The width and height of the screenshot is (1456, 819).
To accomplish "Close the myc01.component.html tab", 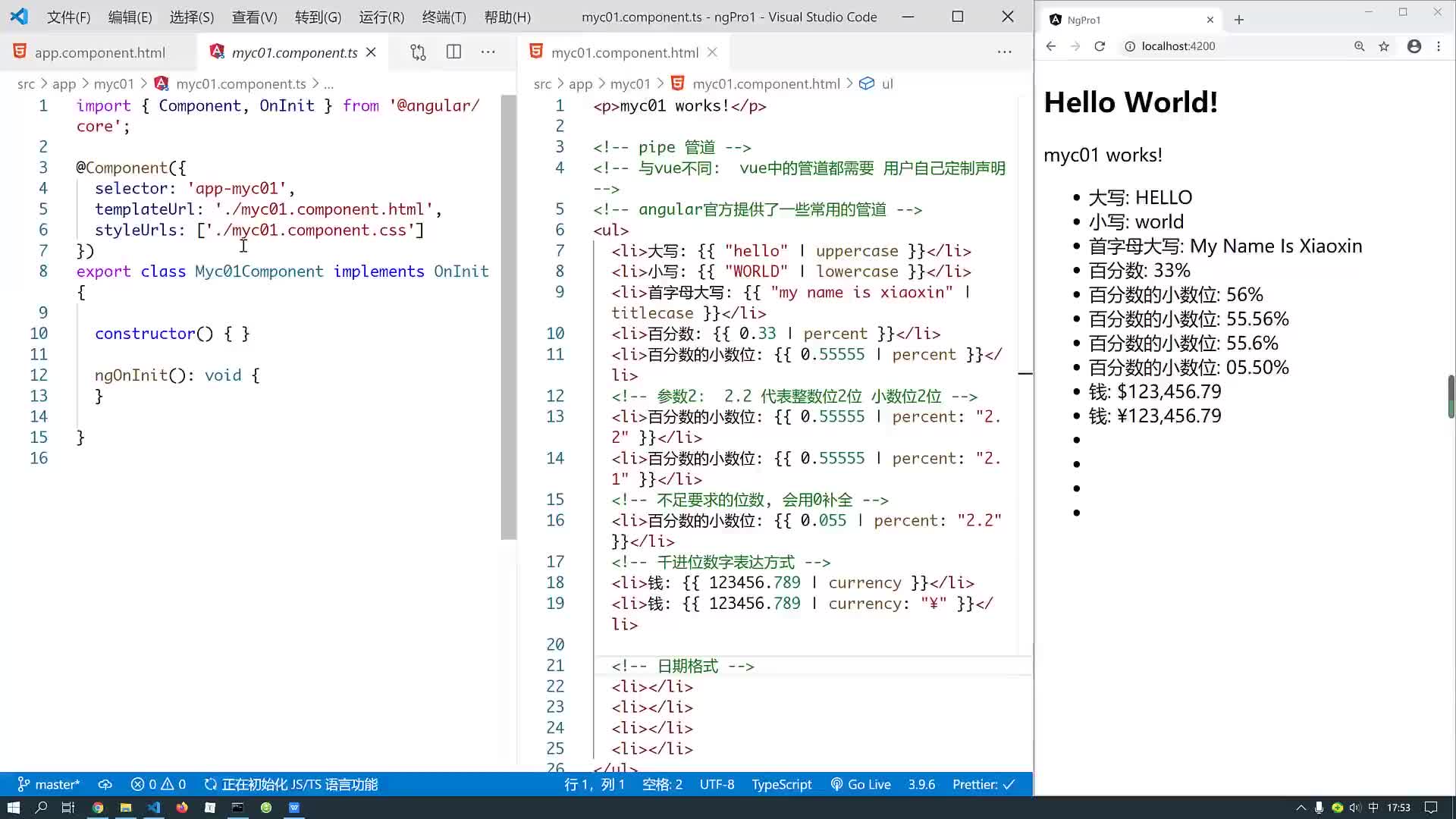I will pyautogui.click(x=712, y=52).
